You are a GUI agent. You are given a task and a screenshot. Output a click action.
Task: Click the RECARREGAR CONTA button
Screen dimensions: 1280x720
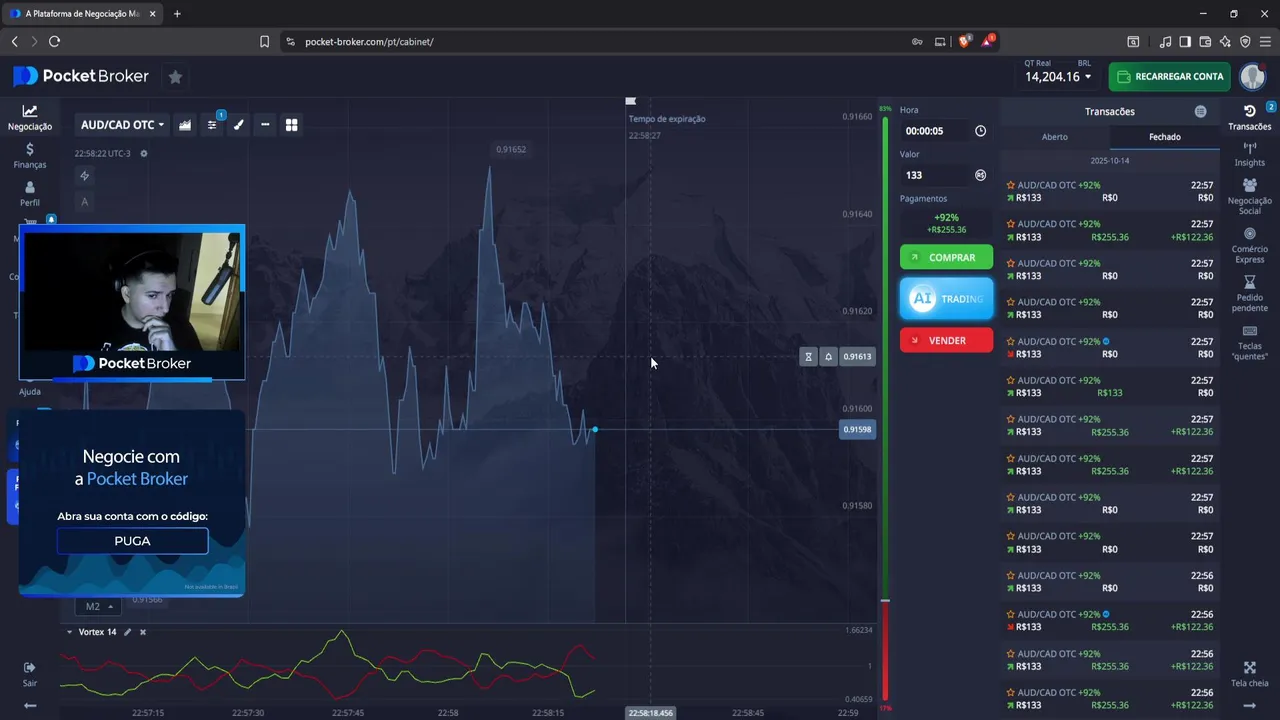pyautogui.click(x=1169, y=76)
